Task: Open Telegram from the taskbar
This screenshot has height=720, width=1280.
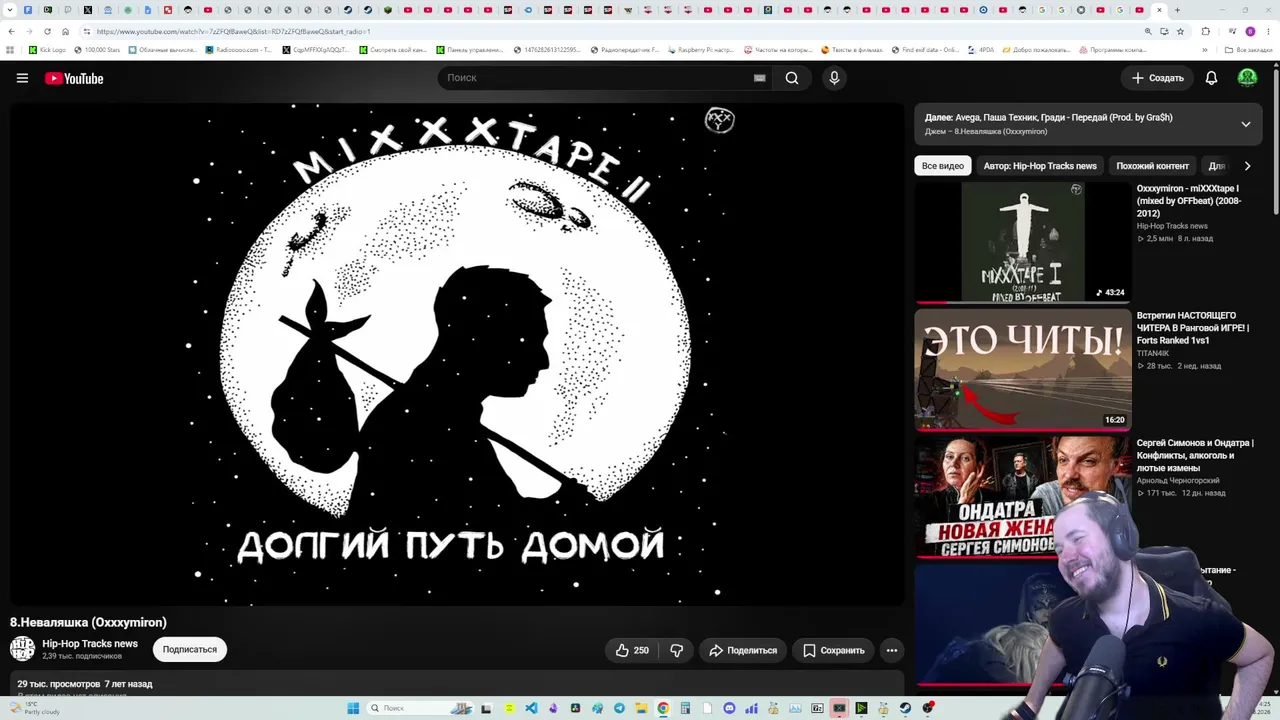Action: tap(619, 708)
